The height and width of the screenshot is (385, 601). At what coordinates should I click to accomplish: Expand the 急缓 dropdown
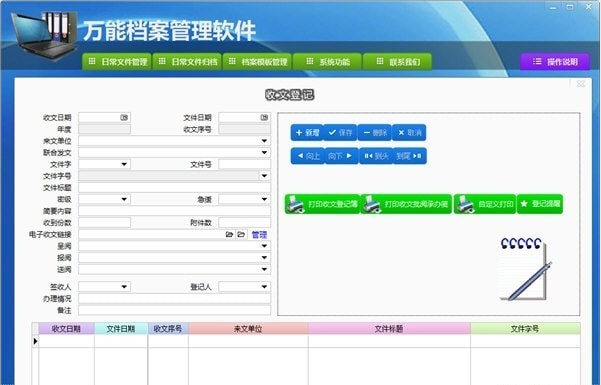[264, 199]
